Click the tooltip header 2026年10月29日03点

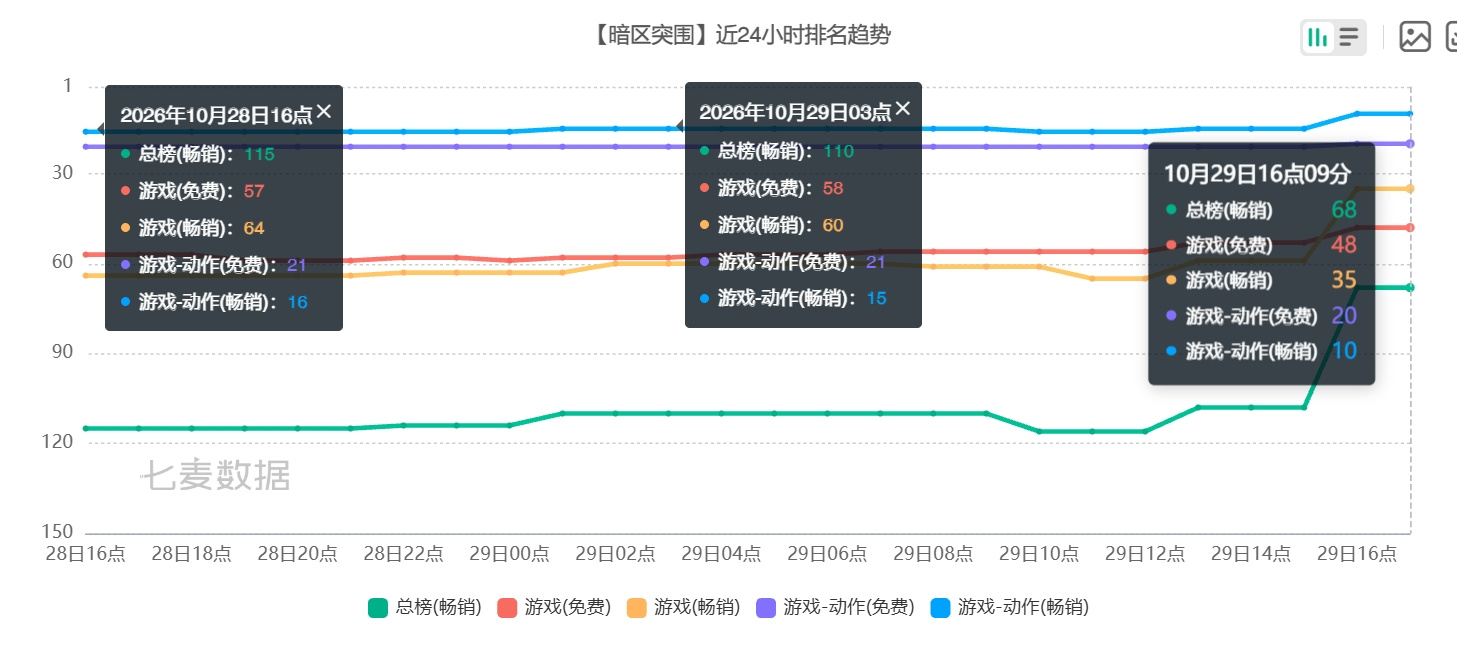[x=795, y=112]
